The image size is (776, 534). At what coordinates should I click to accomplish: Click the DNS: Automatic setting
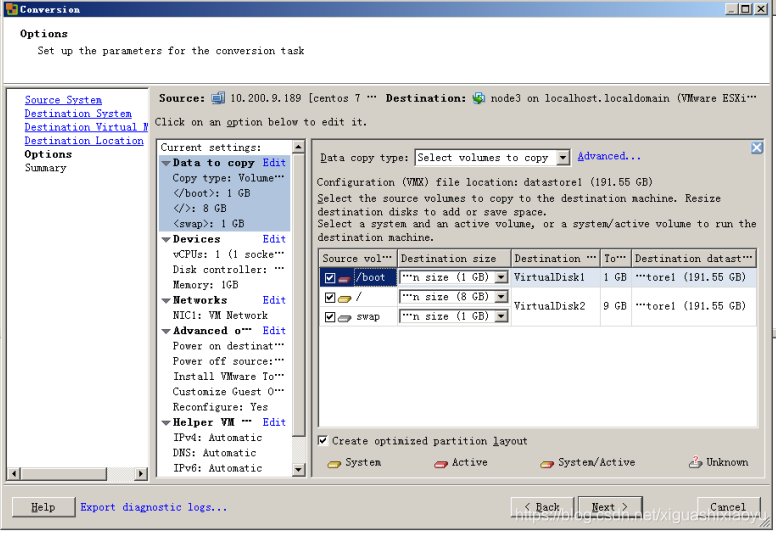tap(214, 453)
